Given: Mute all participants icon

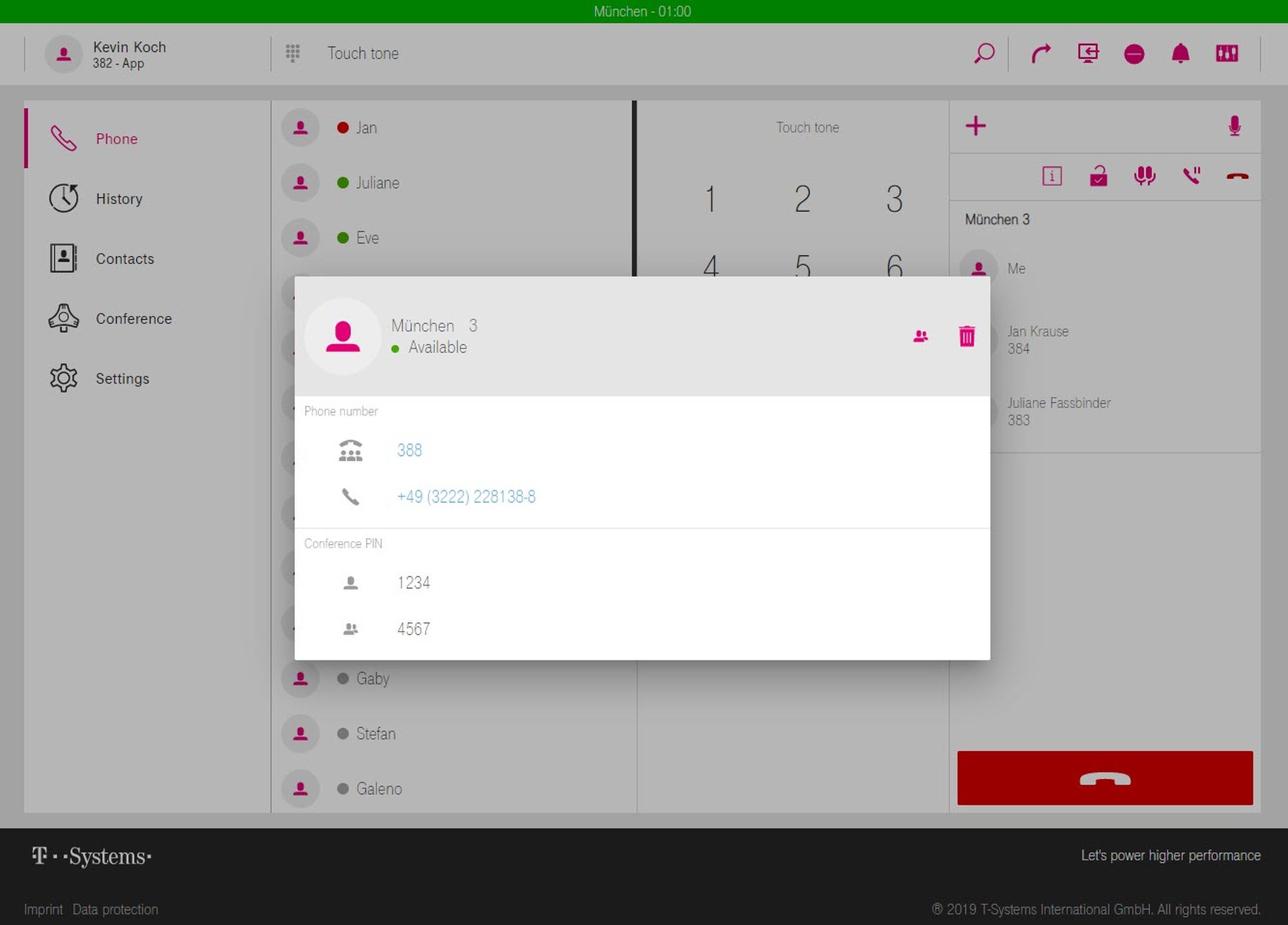Looking at the screenshot, I should click(x=1144, y=176).
